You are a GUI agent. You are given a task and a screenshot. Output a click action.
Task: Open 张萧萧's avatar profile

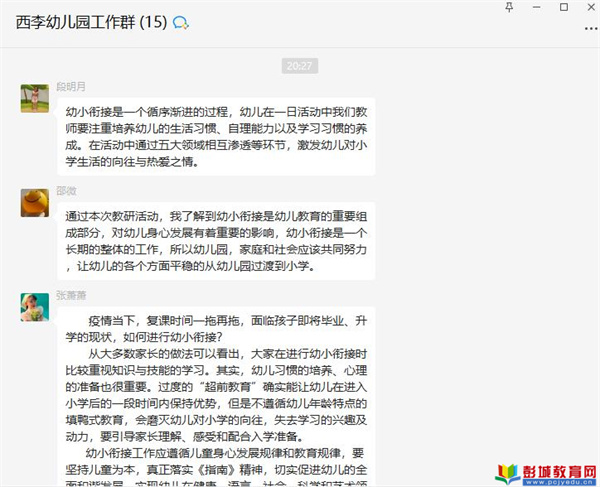point(35,307)
